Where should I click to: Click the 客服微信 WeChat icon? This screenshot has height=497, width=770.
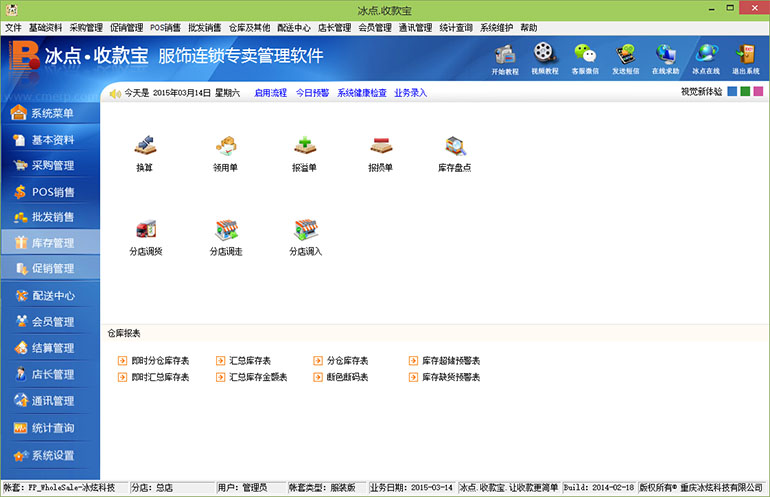pyautogui.click(x=585, y=59)
